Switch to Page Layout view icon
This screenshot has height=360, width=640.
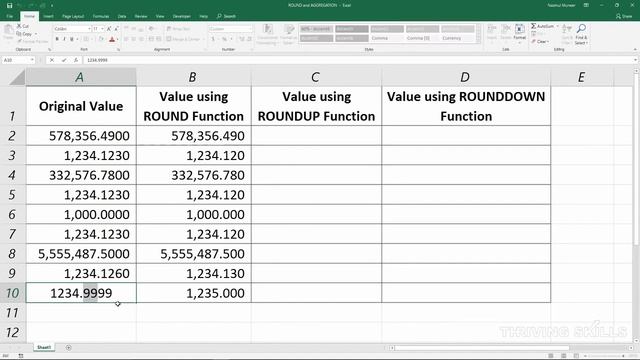pos(564,356)
